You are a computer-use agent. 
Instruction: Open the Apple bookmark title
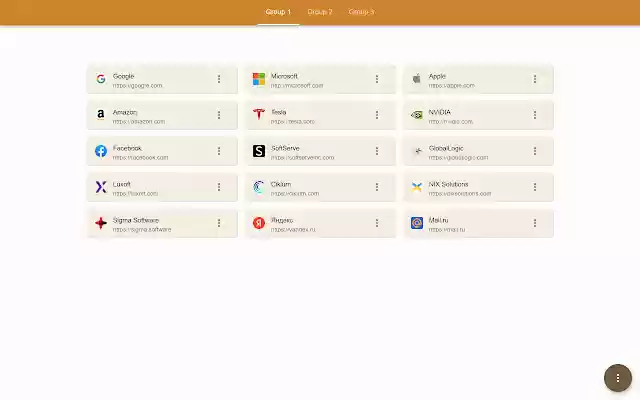(x=437, y=76)
